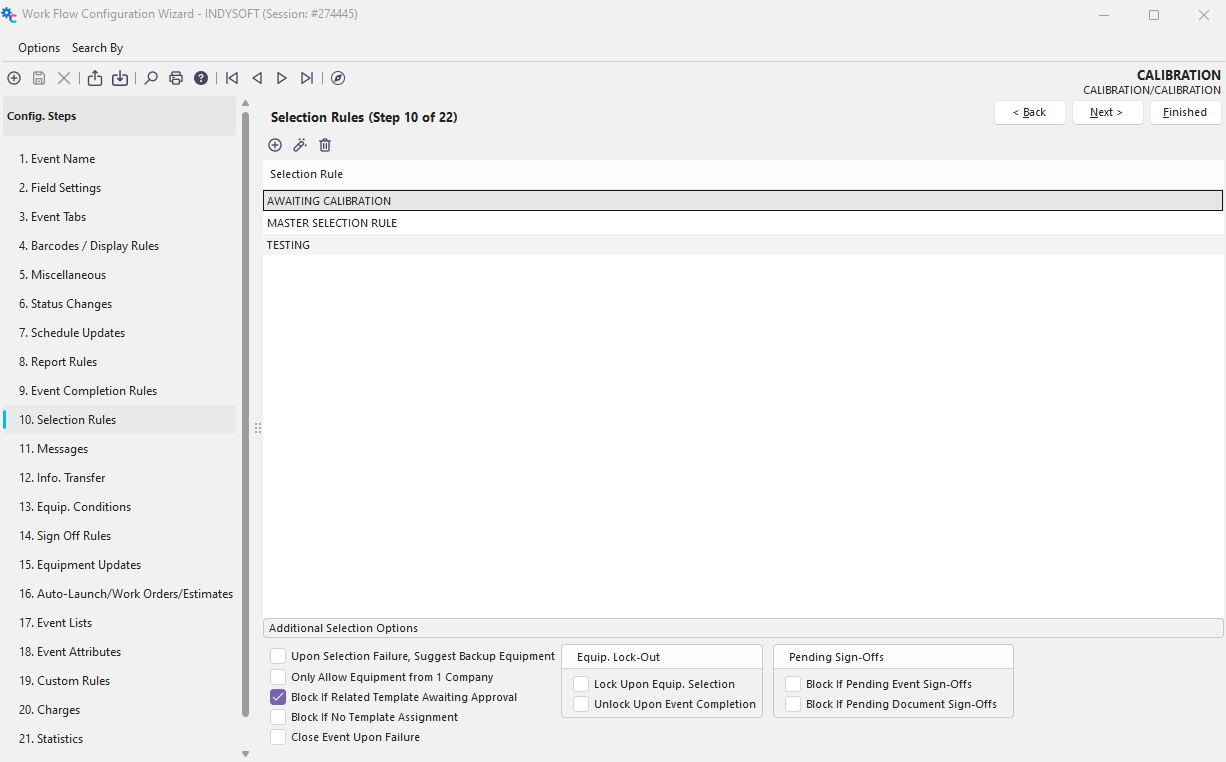
Task: Click the magic wand selection rule icon
Action: coord(300,145)
